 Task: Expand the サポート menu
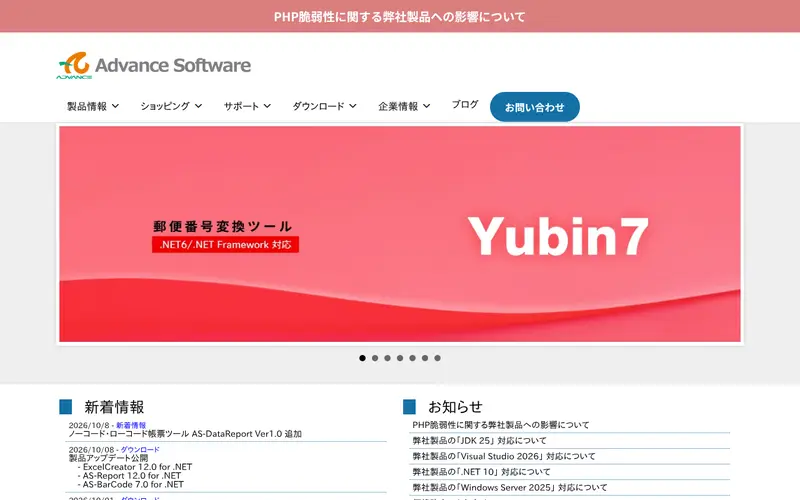coord(247,106)
